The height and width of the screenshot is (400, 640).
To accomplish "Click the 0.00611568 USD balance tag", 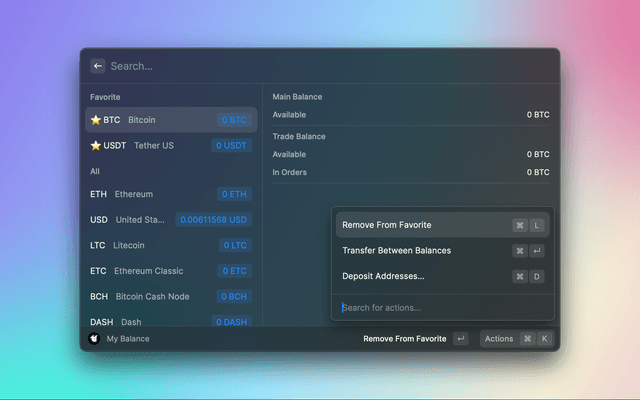I will 212,220.
